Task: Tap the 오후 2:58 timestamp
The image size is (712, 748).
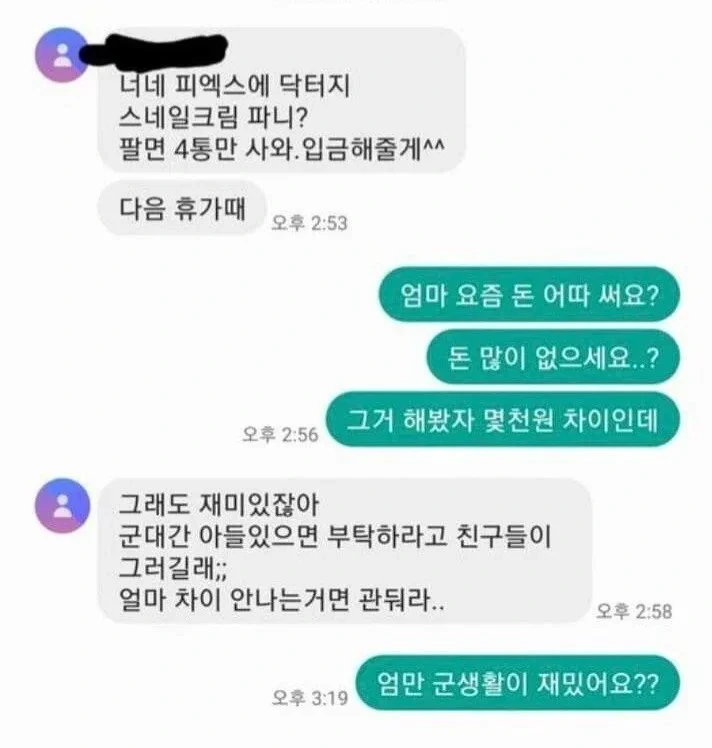Action: pyautogui.click(x=634, y=611)
